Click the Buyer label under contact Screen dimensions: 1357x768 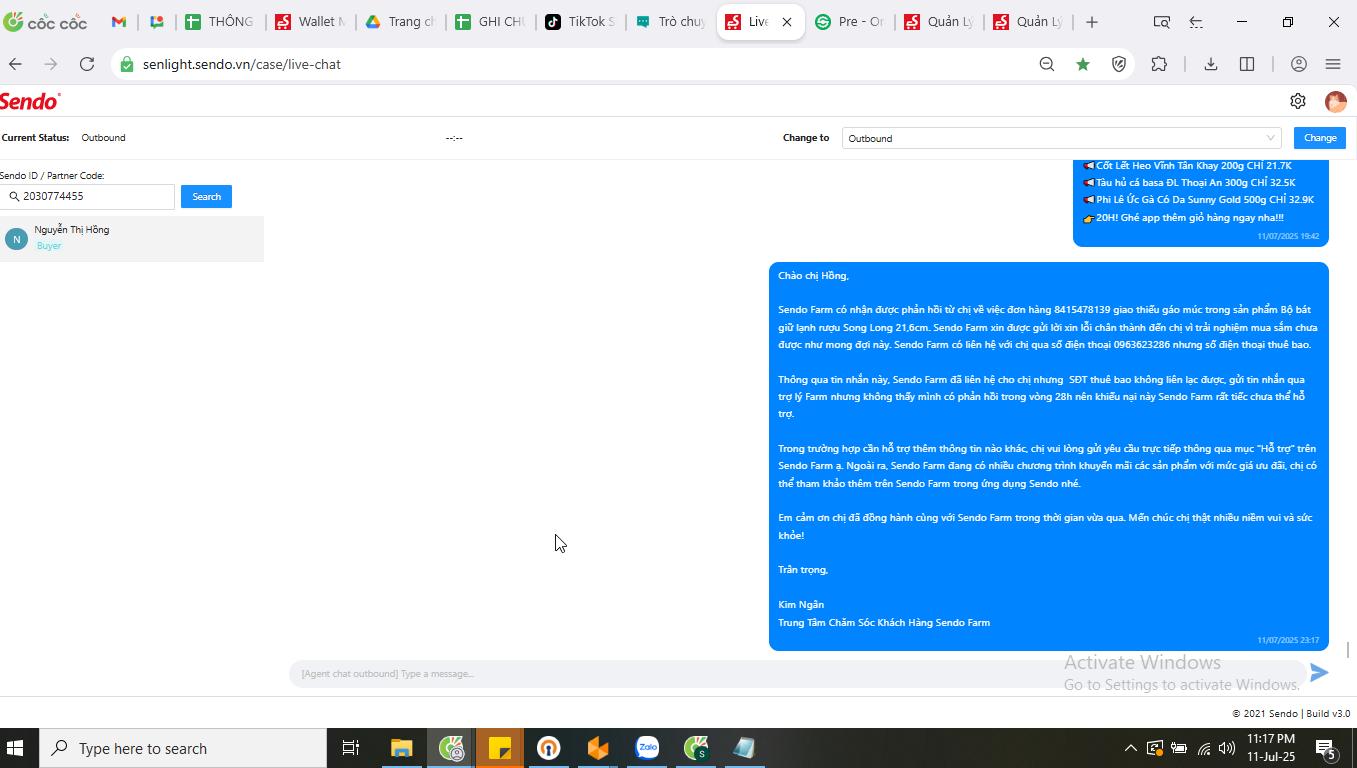[x=49, y=246]
